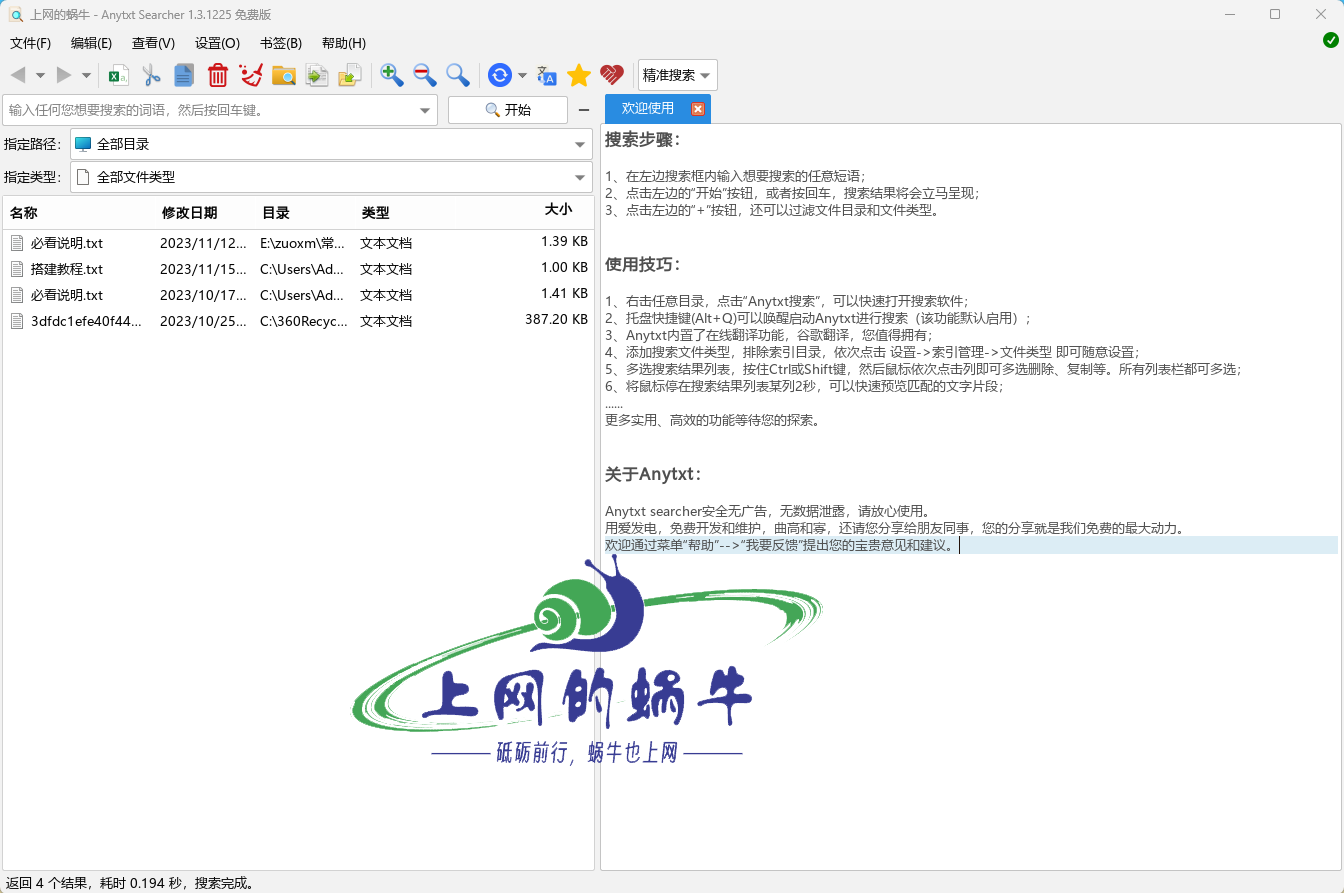Viewport: 1344px width, 893px height.
Task: Reset zoom with the plain magnifier icon
Action: click(458, 75)
